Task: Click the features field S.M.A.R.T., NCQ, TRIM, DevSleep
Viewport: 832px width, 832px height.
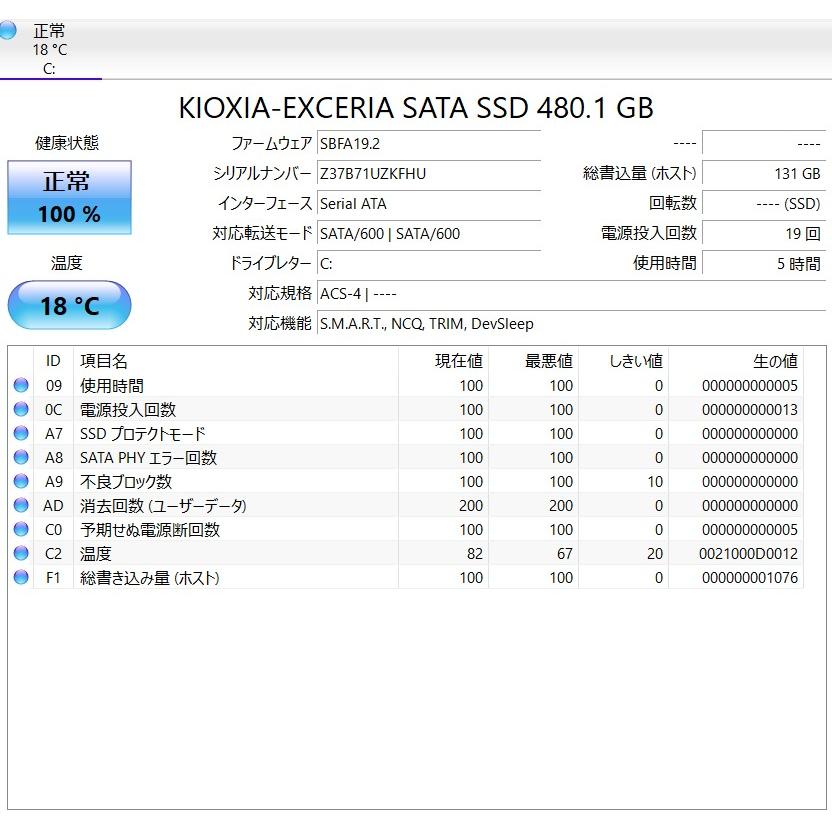Action: pyautogui.click(x=571, y=324)
